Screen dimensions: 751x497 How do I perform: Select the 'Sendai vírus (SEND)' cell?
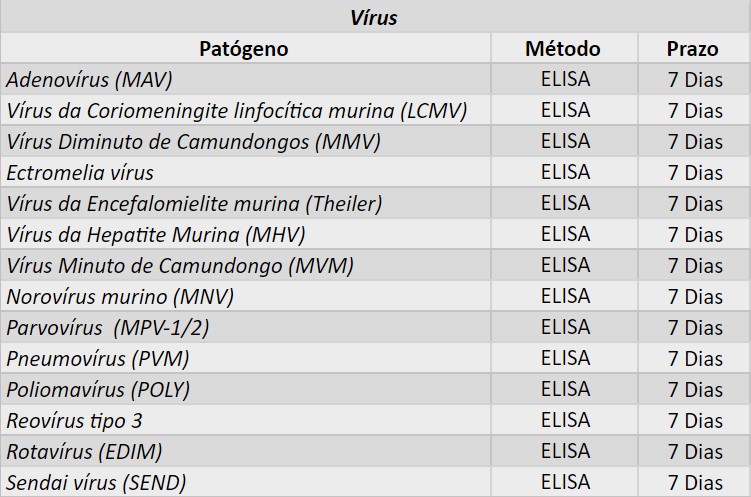96,482
